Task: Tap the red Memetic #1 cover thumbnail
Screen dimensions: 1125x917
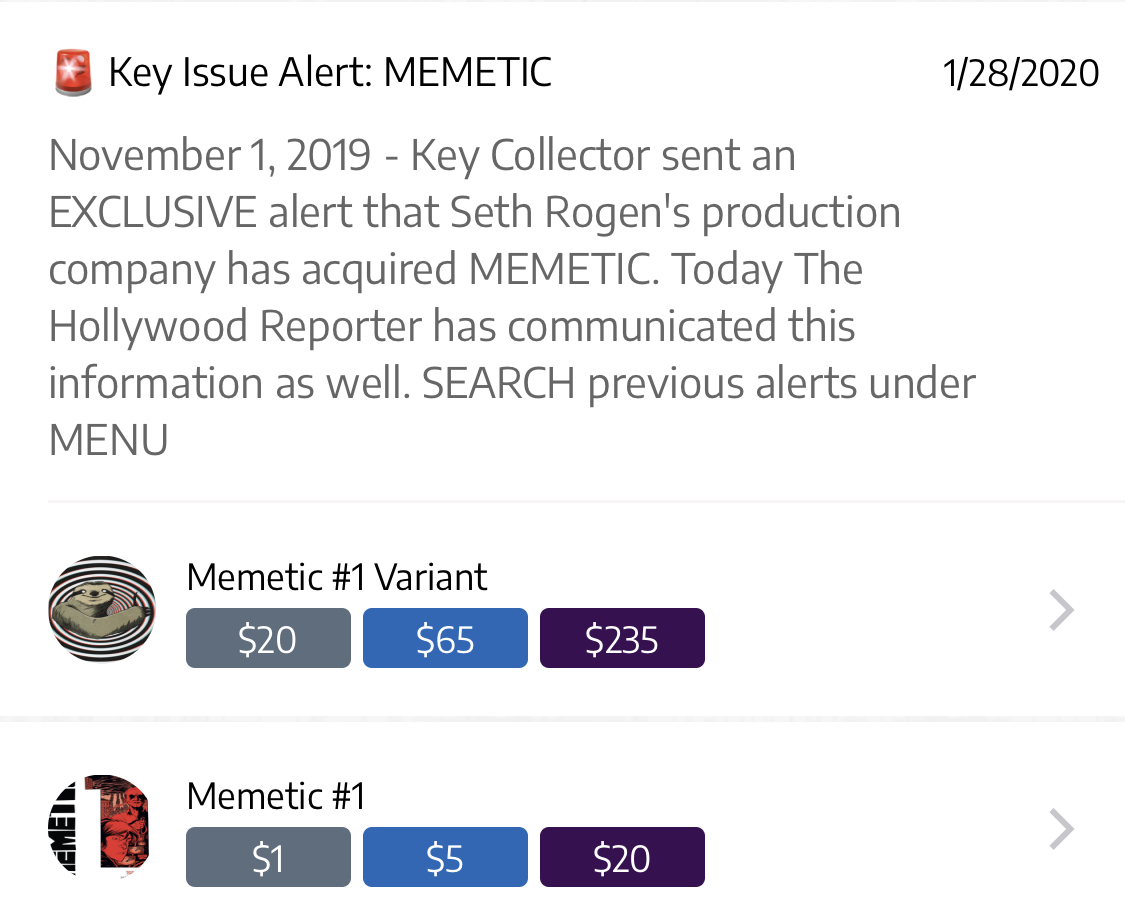Action: (x=102, y=827)
